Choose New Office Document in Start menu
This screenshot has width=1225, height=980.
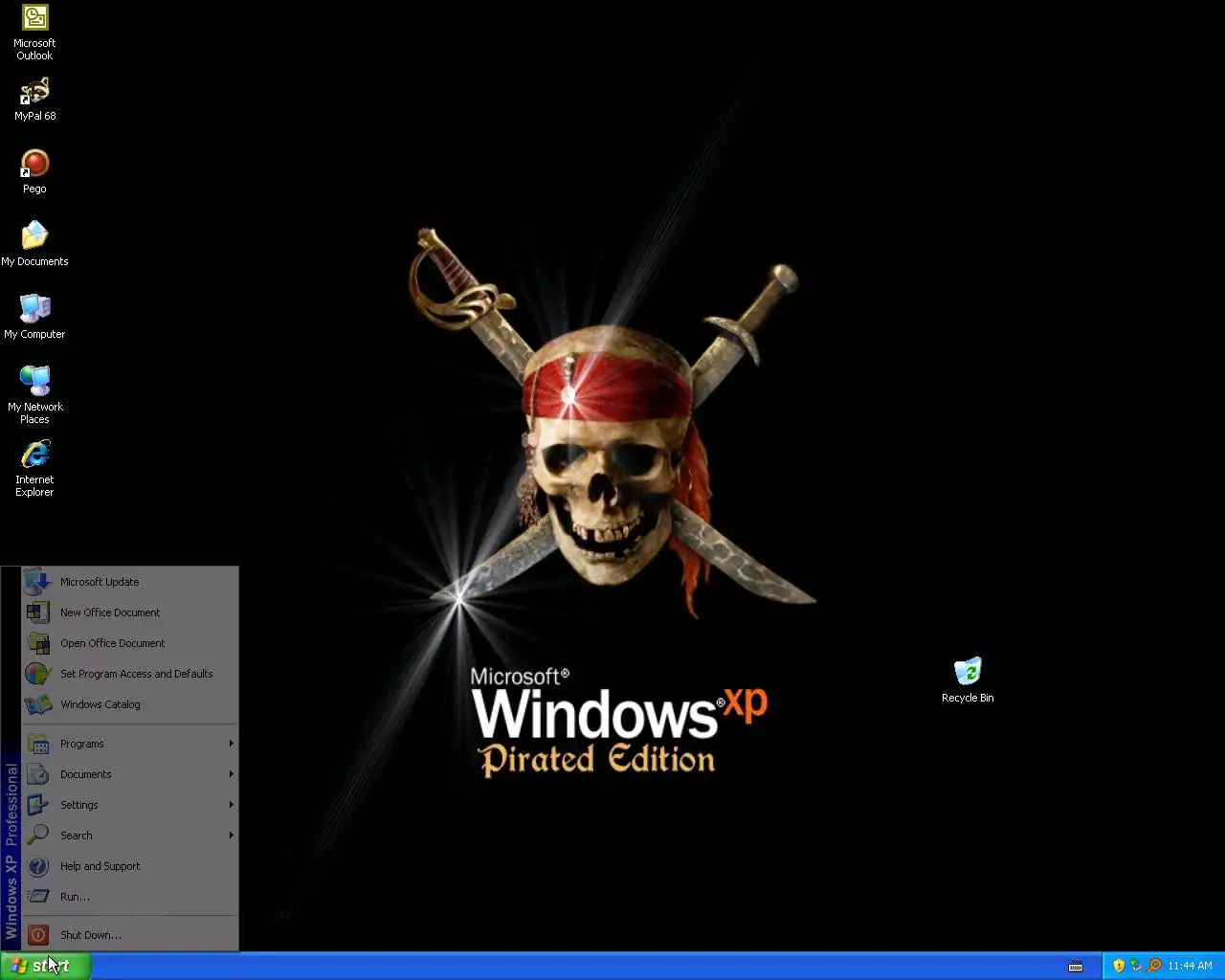130,612
